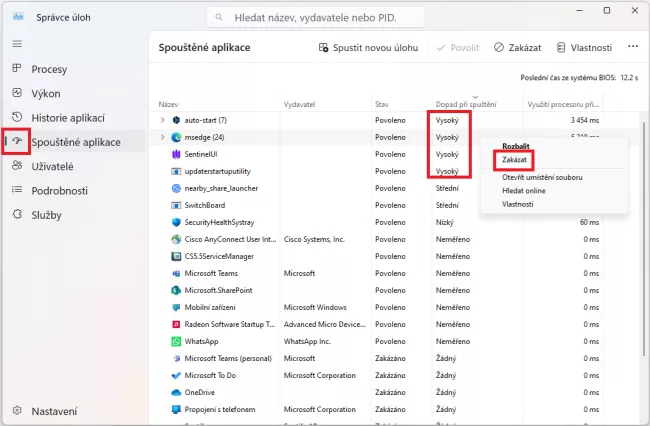Open Nastavení settings gear
650x426 pixels.
coord(16,411)
